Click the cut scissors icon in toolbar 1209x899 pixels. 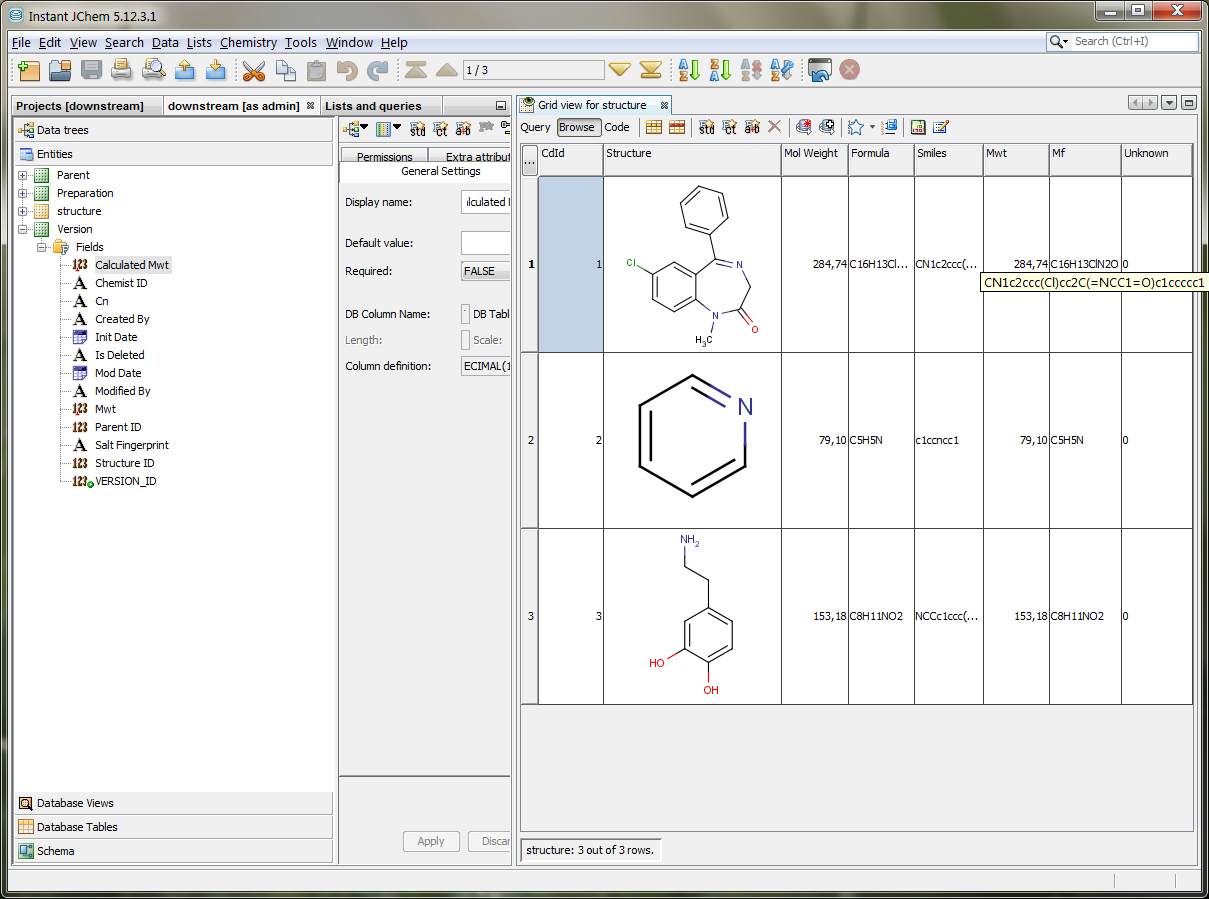click(254, 70)
